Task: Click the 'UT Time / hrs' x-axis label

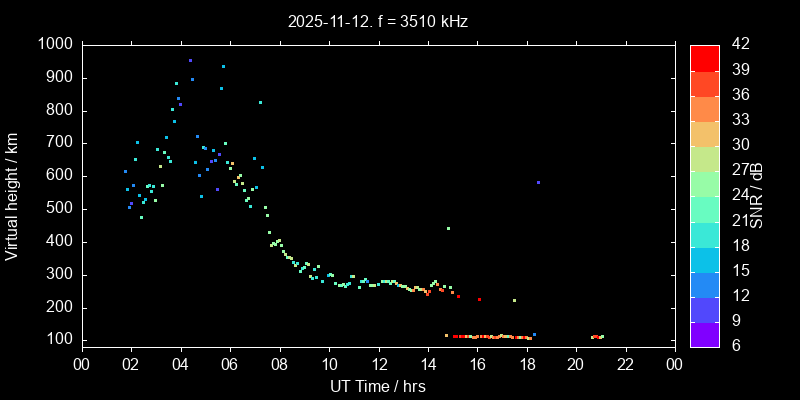Action: [378, 386]
